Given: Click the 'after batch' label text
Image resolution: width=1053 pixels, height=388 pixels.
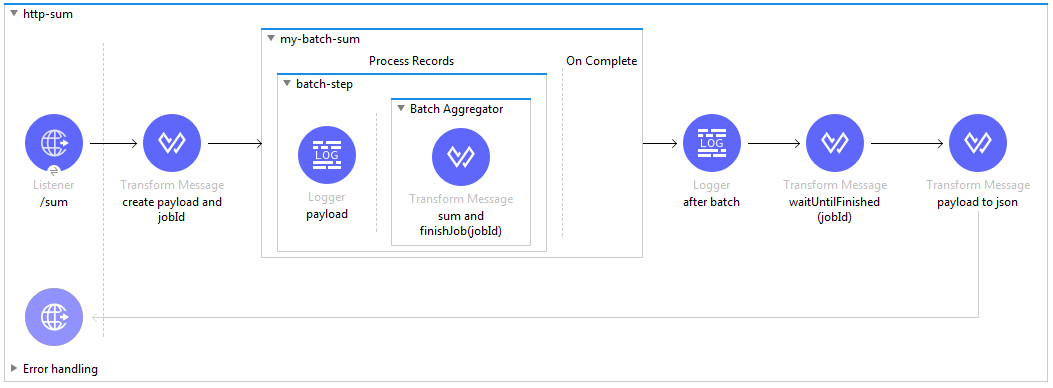Looking at the screenshot, I should click(x=711, y=201).
